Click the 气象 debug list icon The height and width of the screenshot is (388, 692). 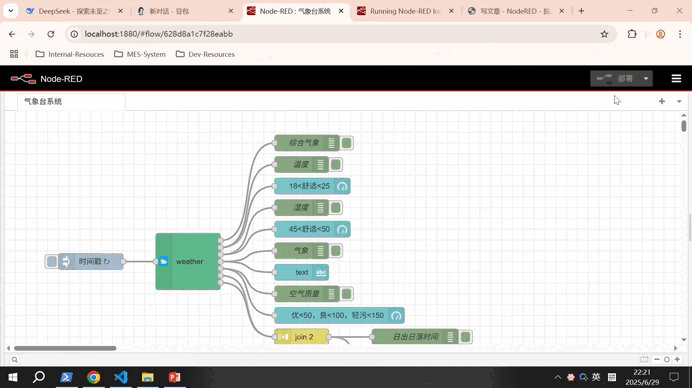321,251
